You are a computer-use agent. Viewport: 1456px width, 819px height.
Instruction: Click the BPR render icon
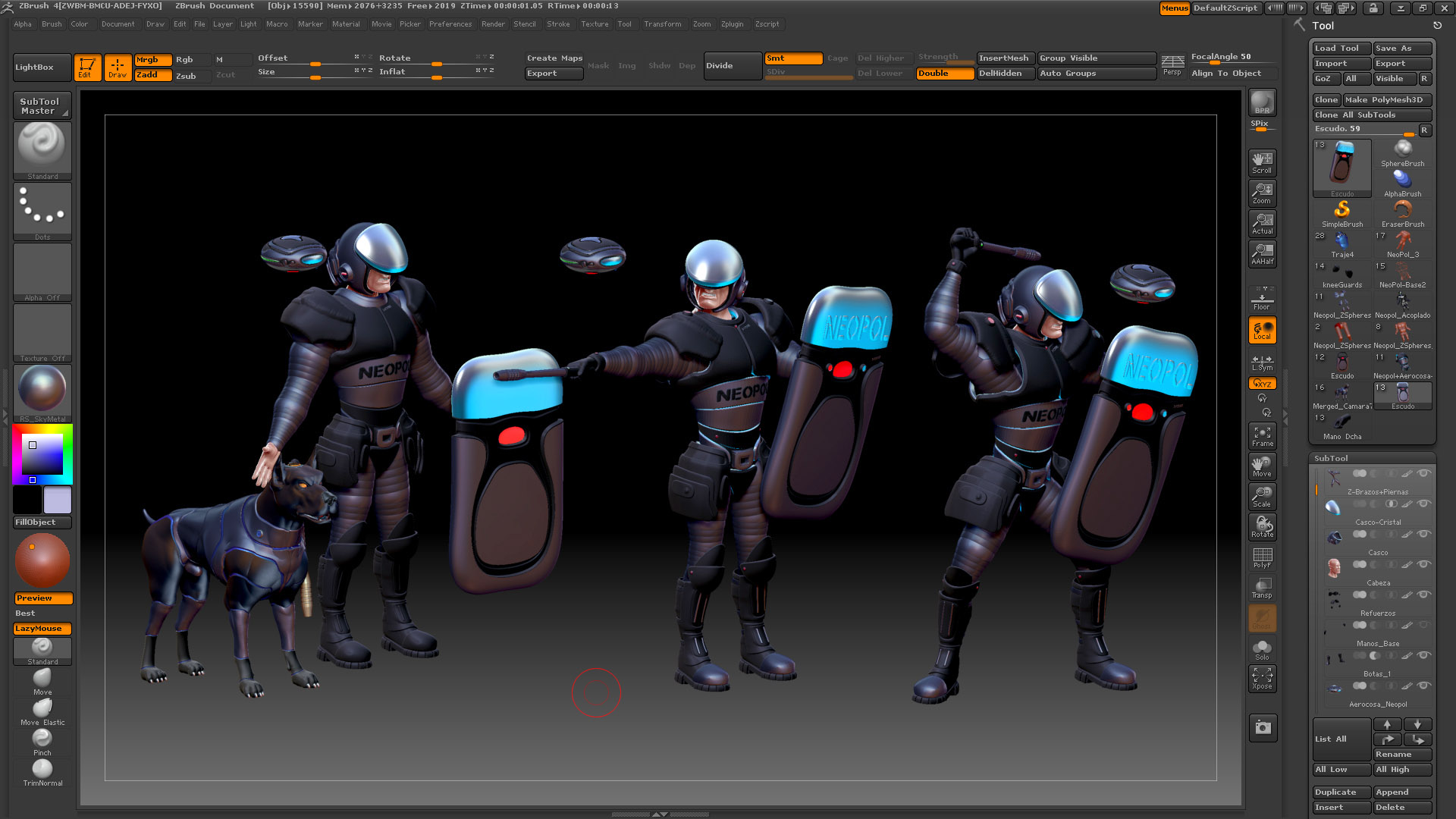1262,102
